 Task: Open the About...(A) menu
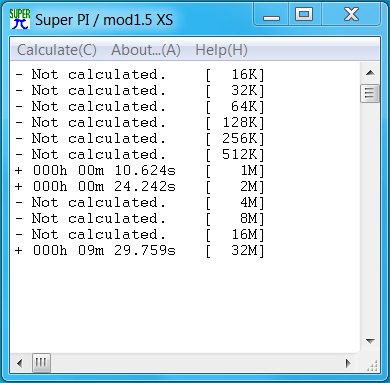(x=146, y=50)
